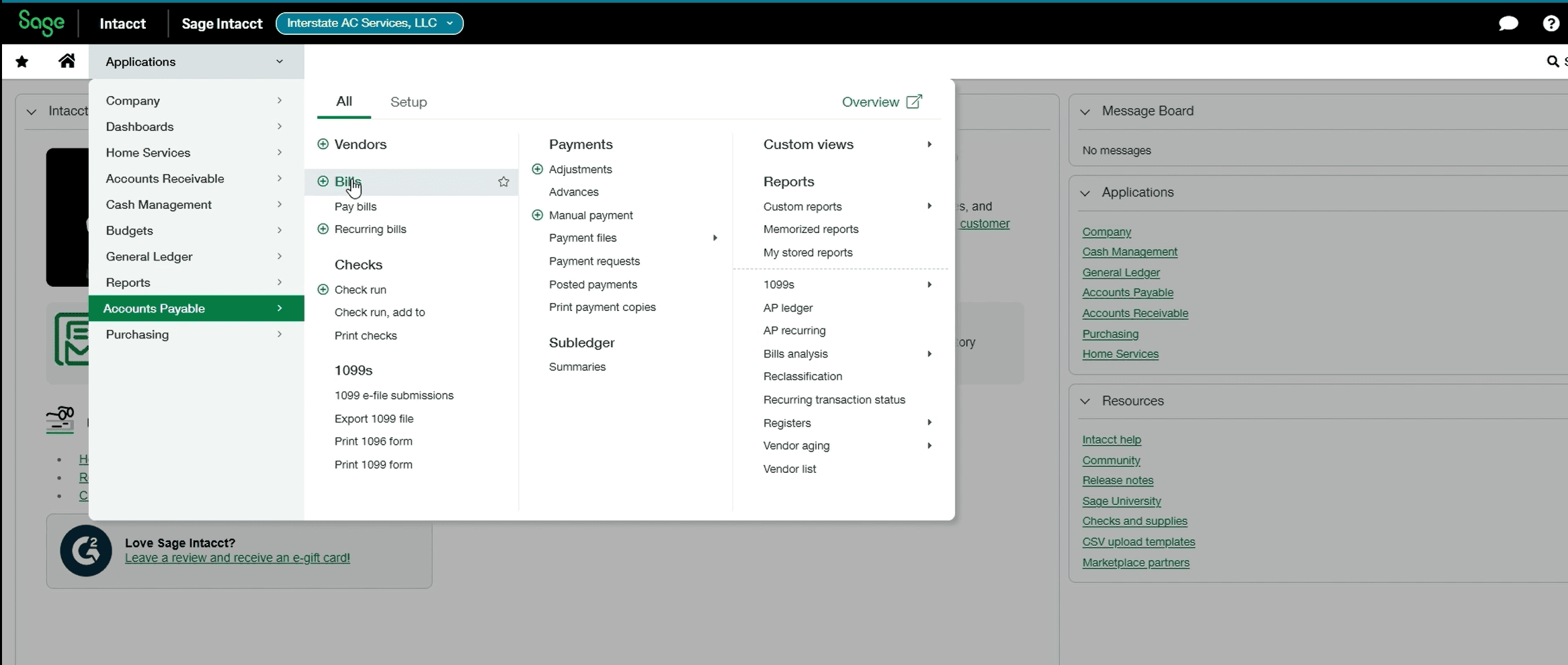Image resolution: width=1568 pixels, height=665 pixels.
Task: Expand the 1099s reports submenu arrow
Action: click(x=930, y=285)
